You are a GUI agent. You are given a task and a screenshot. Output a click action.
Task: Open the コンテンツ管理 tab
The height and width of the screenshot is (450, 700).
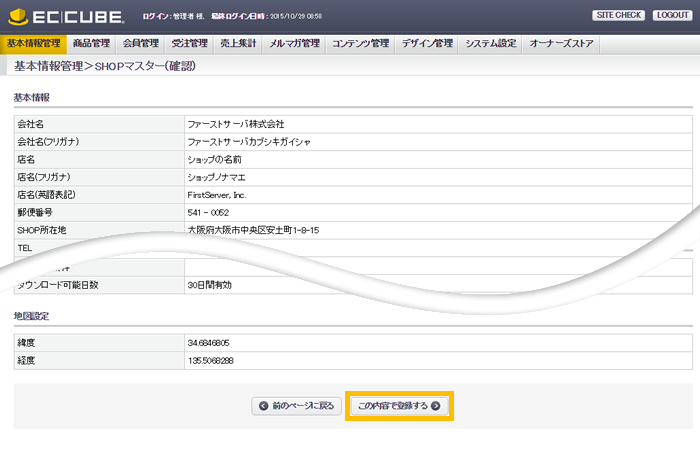coord(360,43)
